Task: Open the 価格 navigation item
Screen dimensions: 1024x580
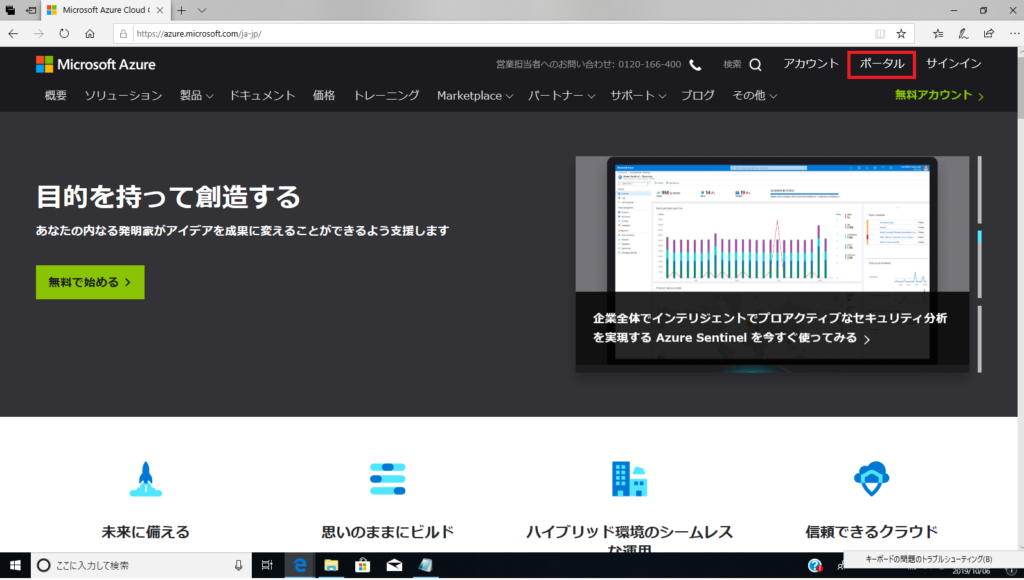Action: 324,95
